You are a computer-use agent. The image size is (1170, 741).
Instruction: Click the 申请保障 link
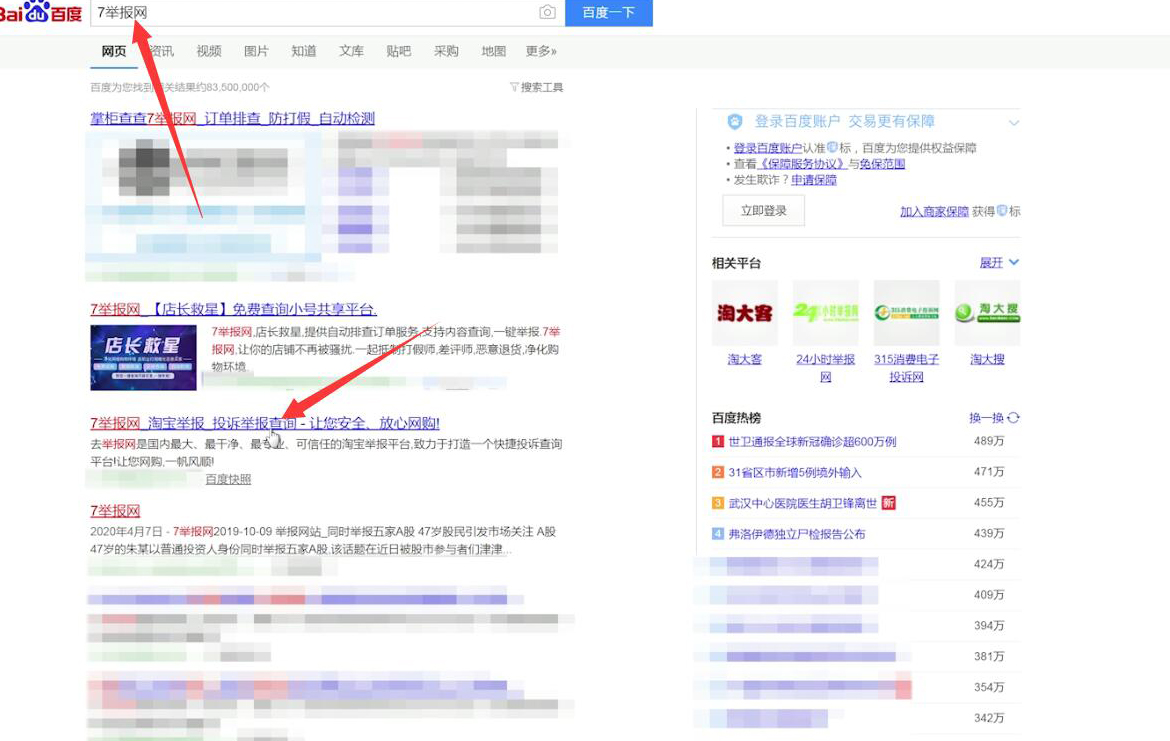814,180
